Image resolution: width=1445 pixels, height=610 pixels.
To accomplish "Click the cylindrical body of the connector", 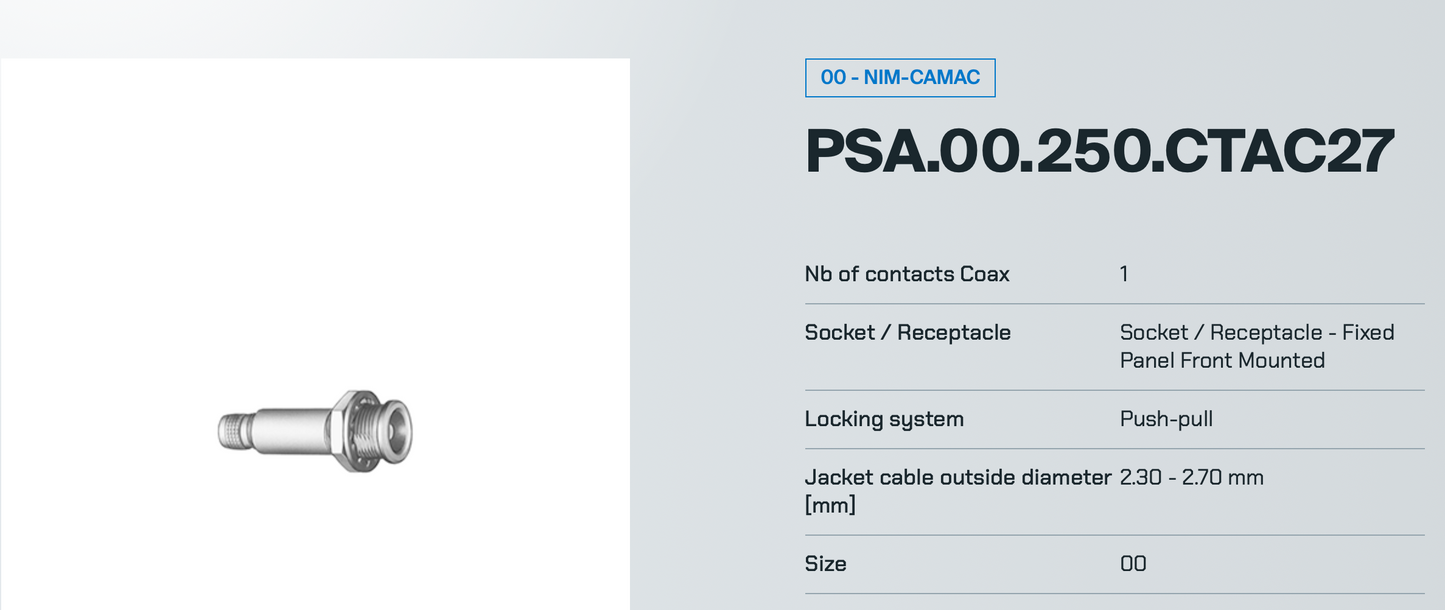I will (292, 430).
